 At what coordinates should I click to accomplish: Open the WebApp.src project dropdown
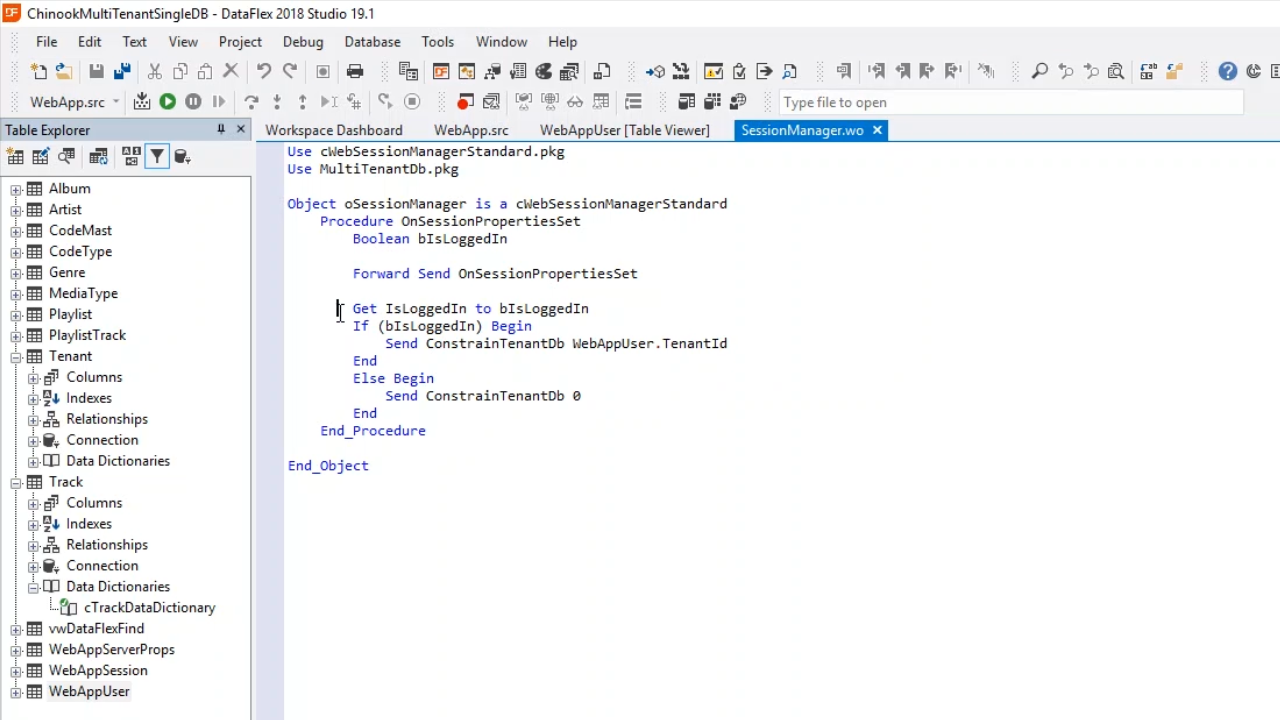click(x=115, y=102)
